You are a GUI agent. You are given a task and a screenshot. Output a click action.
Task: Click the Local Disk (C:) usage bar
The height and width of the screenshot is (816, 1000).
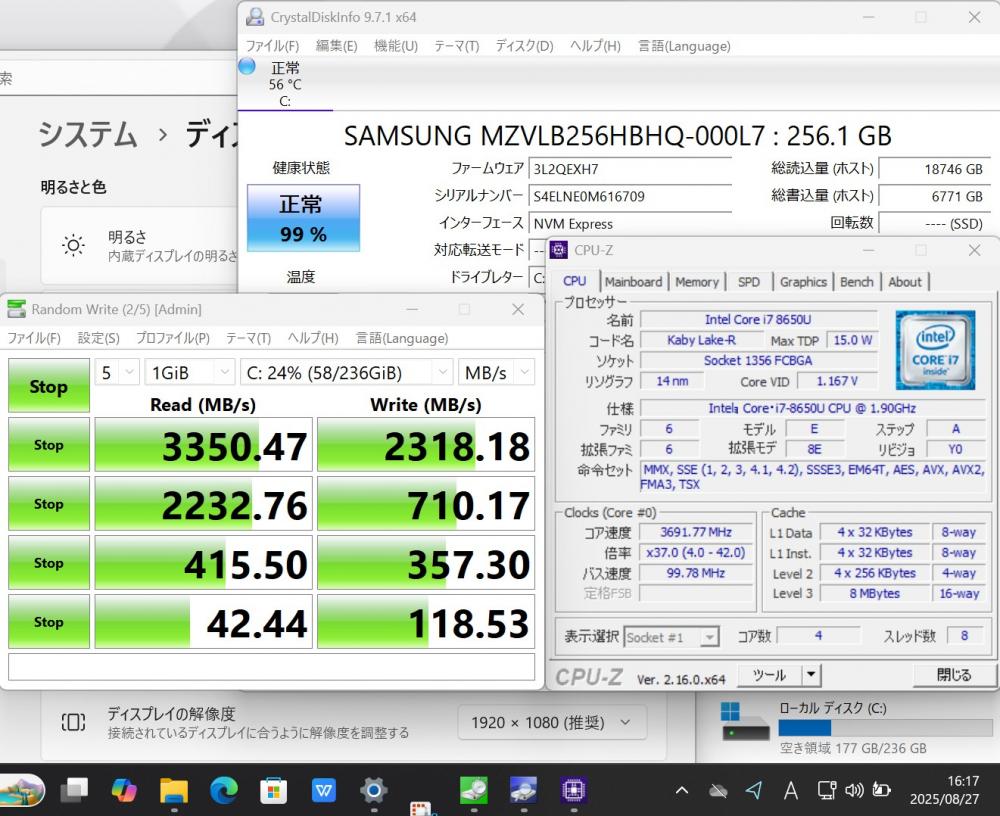tap(885, 727)
